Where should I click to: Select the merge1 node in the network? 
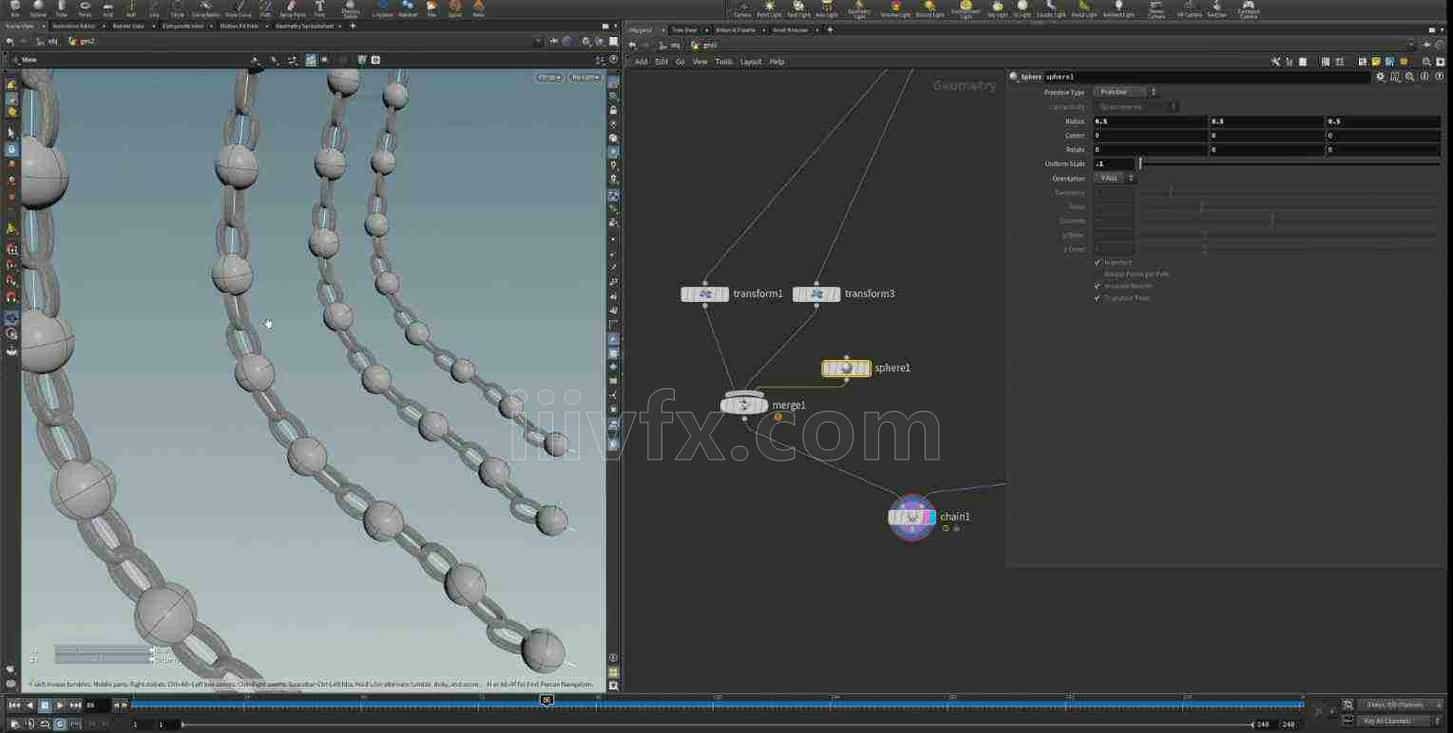744,404
